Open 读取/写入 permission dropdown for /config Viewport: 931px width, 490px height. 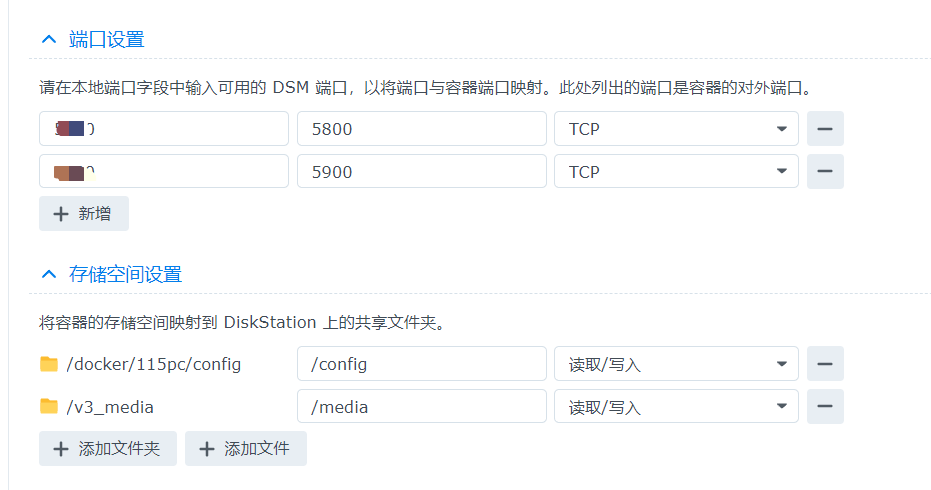tap(676, 363)
